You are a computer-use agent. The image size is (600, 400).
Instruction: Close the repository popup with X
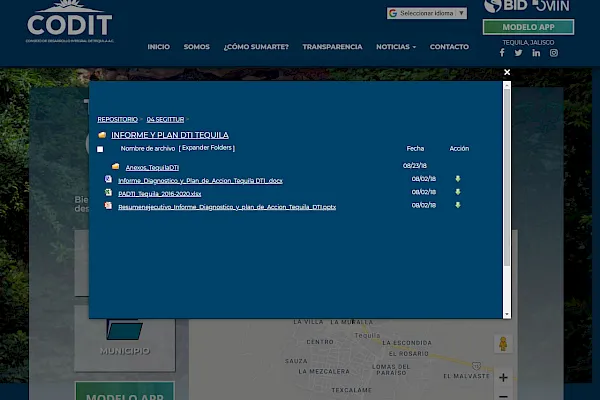507,72
